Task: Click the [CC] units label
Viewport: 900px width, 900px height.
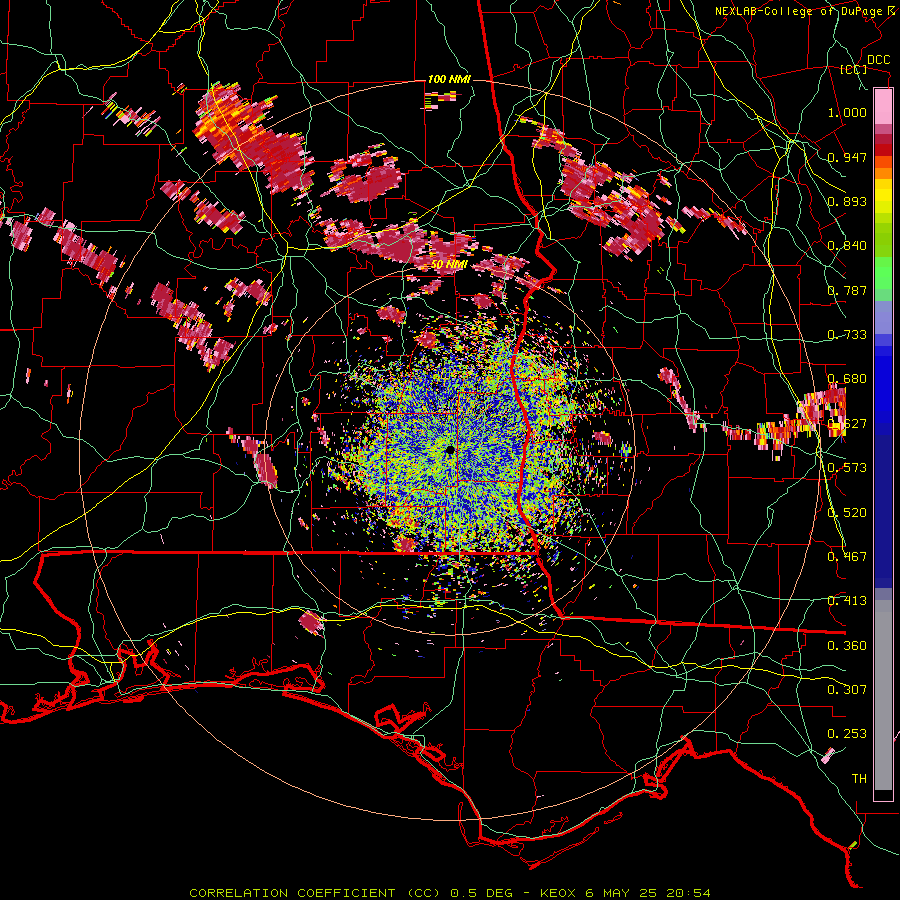Action: coord(853,69)
